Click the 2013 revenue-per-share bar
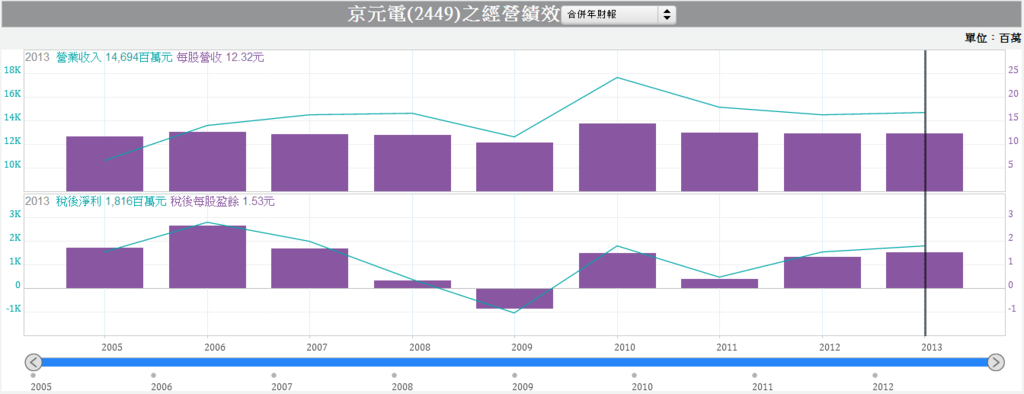Image resolution: width=1024 pixels, height=394 pixels. click(925, 162)
